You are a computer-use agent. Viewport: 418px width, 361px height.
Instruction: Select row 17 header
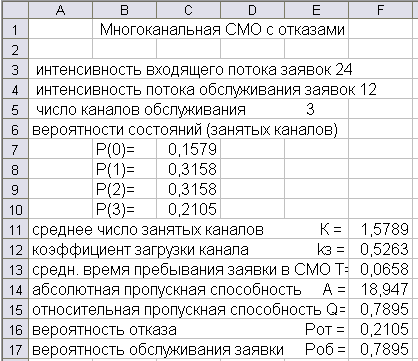tap(15, 350)
